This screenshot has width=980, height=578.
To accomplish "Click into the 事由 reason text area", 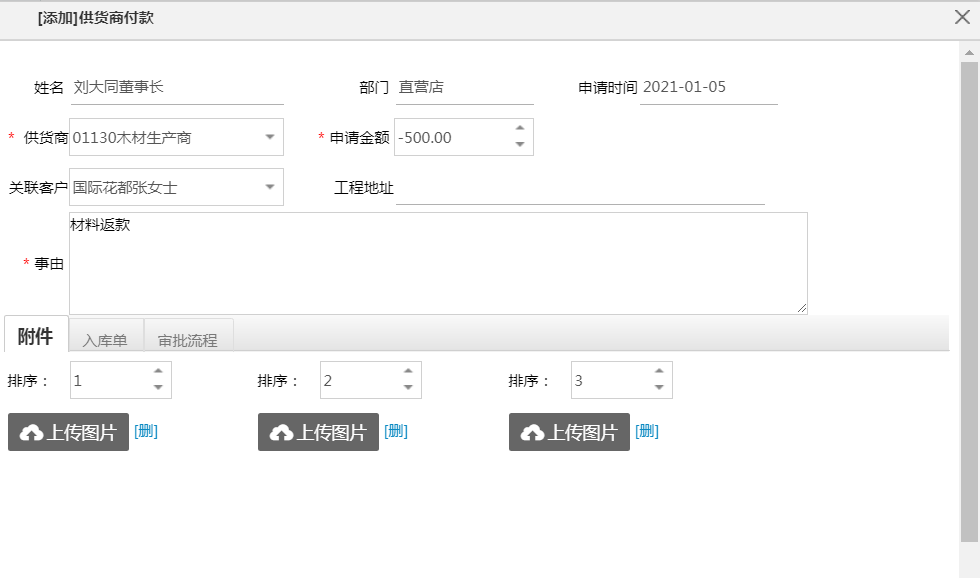I will coord(438,263).
